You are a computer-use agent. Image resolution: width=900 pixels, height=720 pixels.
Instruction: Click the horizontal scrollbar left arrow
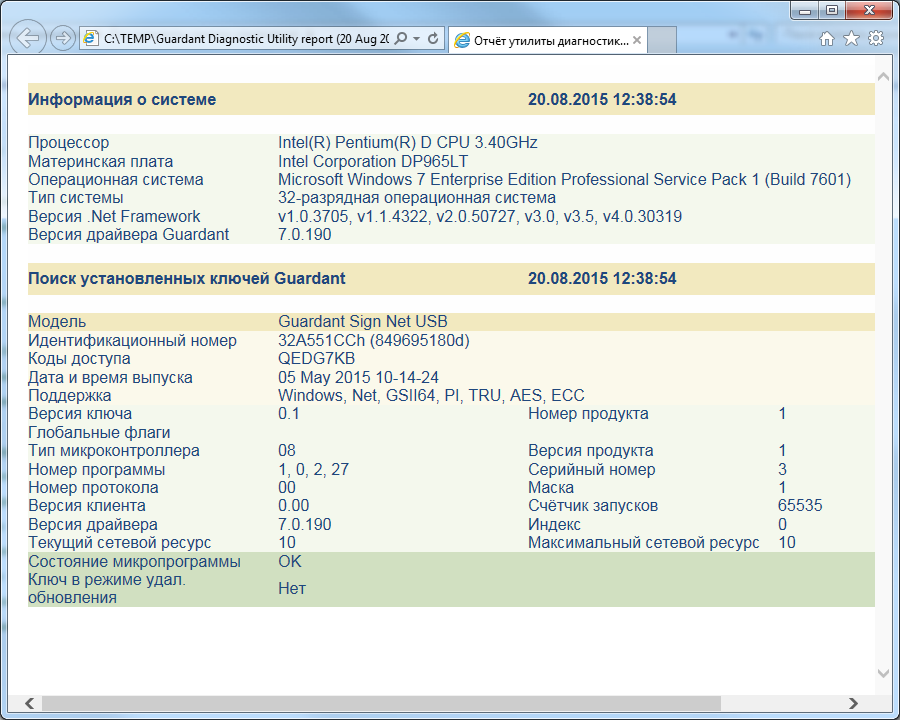pyautogui.click(x=30, y=703)
